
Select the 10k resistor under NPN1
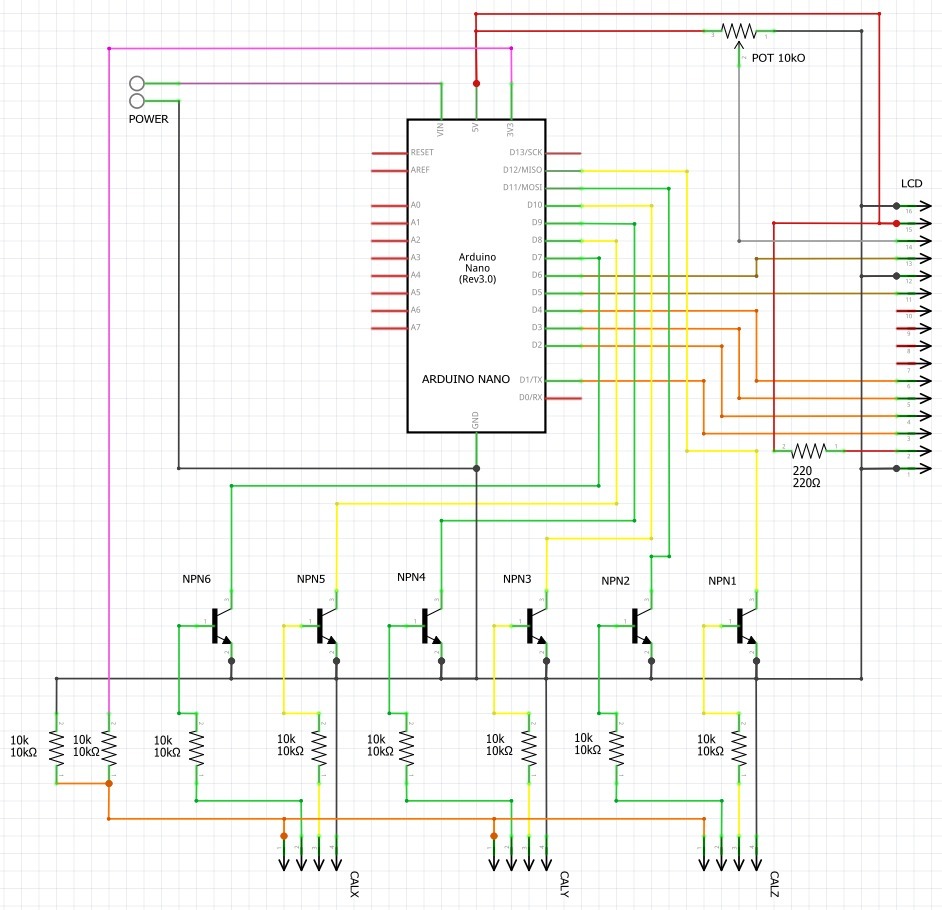tap(739, 748)
